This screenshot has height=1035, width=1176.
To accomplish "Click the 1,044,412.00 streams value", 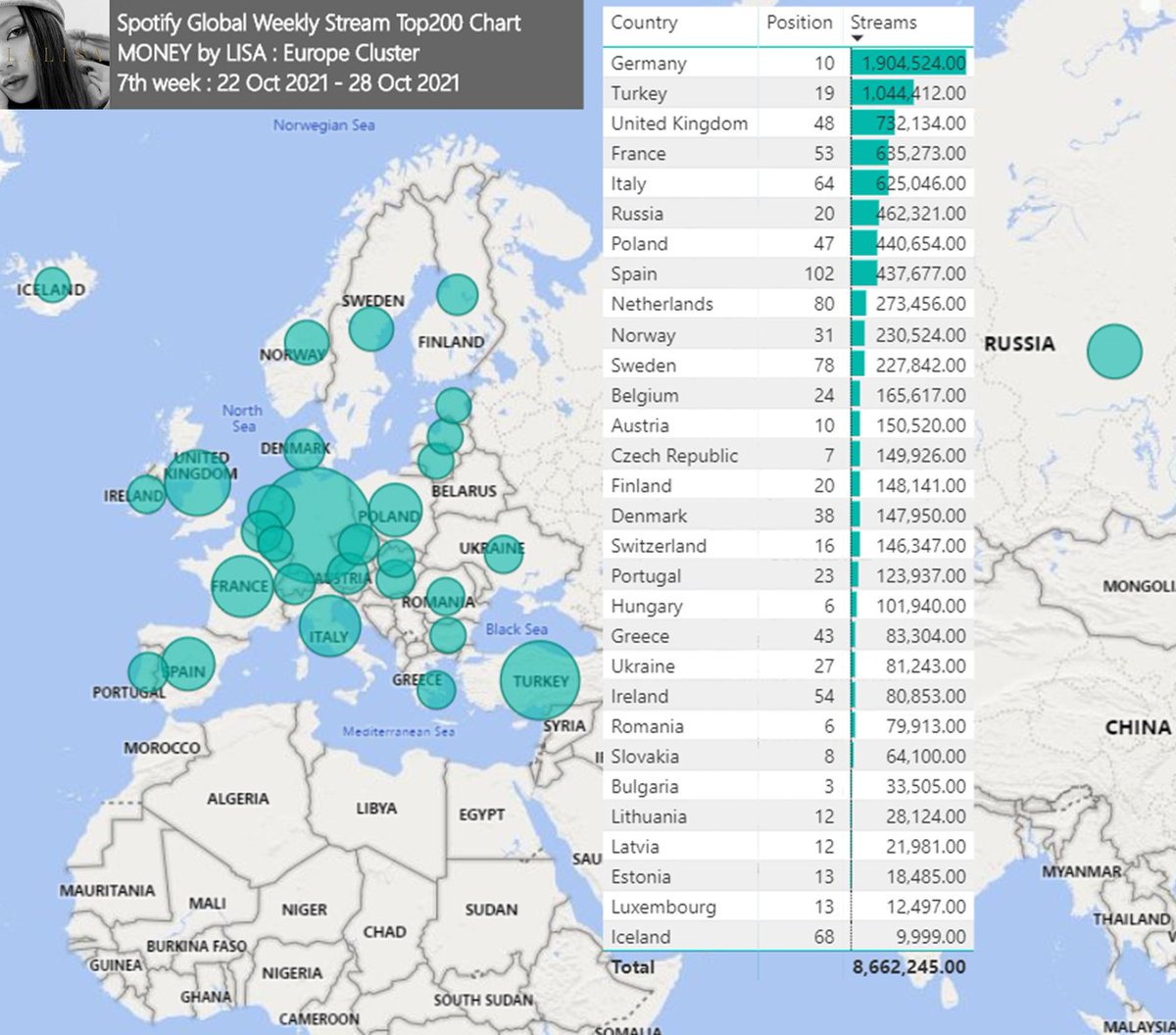I will click(x=913, y=93).
